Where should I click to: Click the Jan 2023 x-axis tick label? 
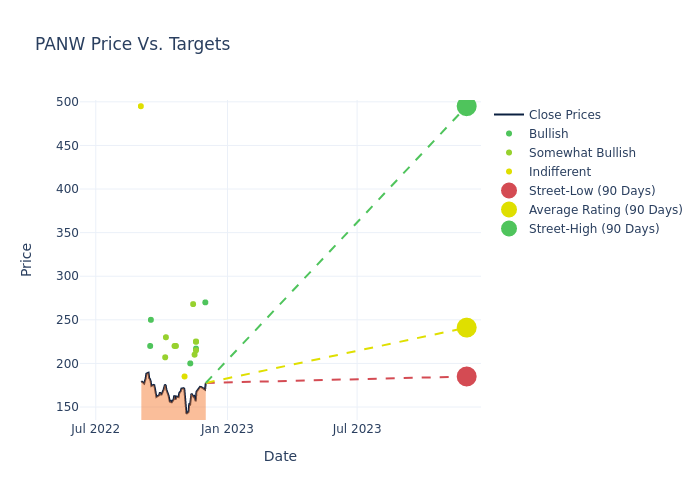(x=227, y=429)
